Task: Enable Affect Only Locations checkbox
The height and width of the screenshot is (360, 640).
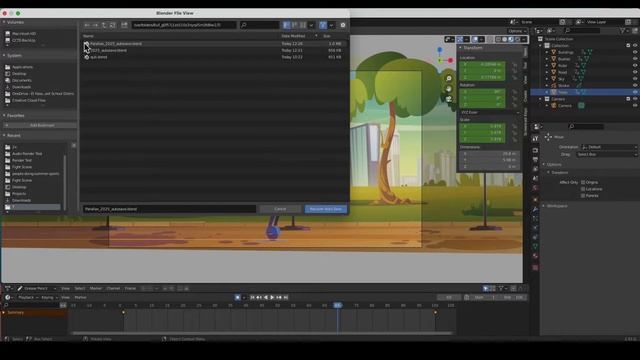Action: click(583, 189)
